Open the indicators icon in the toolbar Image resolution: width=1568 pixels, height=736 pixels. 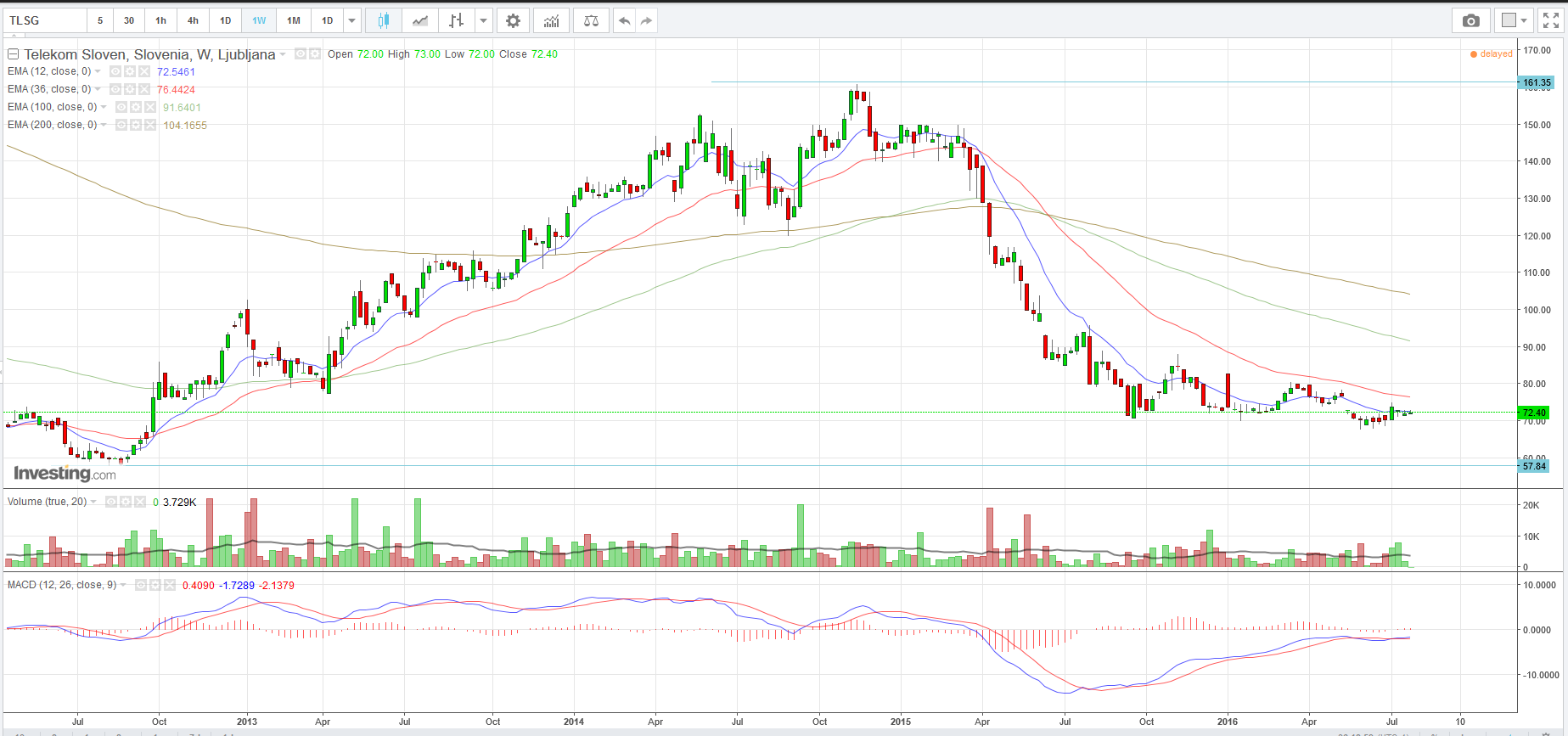pos(552,20)
